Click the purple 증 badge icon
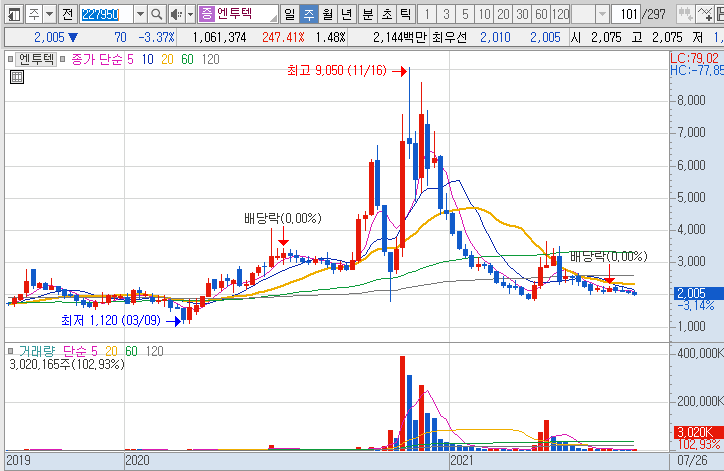The image size is (724, 471). [x=206, y=13]
